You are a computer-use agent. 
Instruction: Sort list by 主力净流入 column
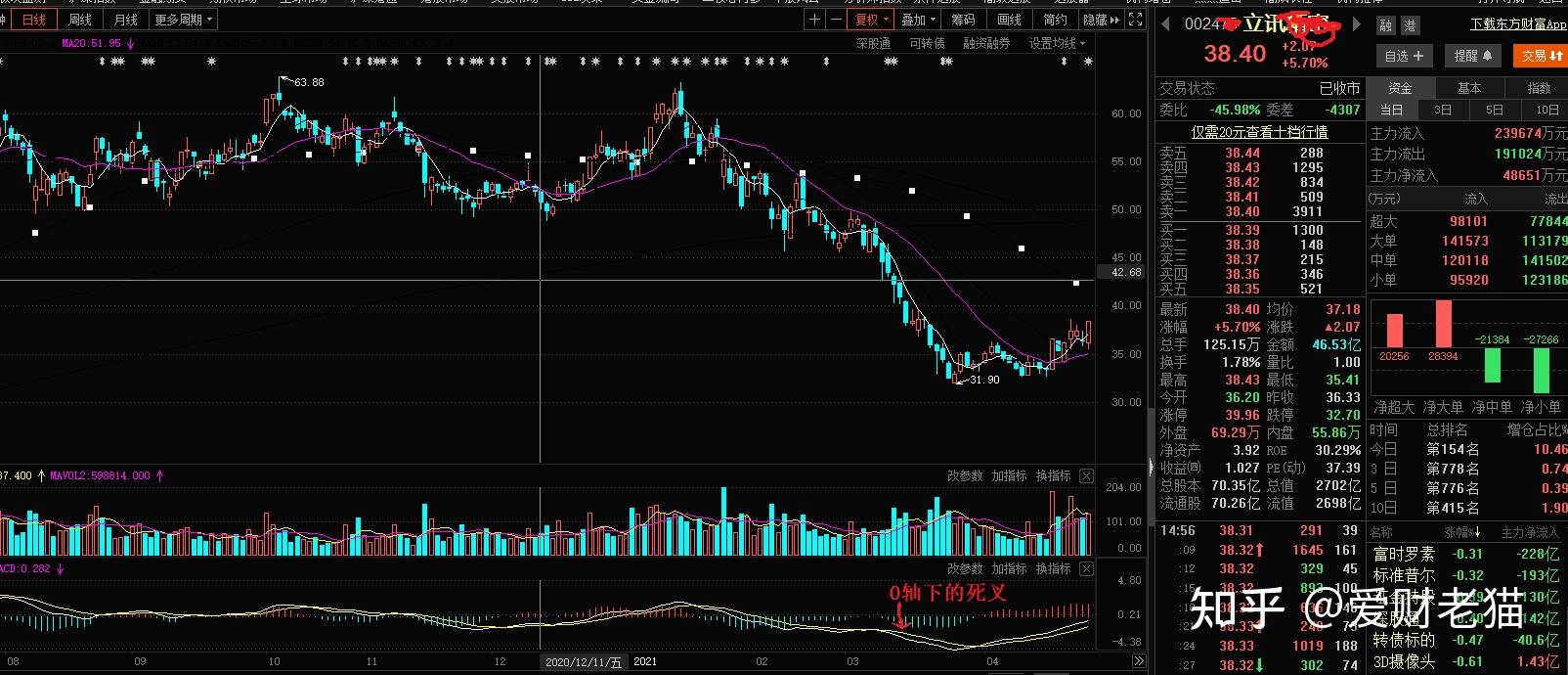click(1530, 532)
